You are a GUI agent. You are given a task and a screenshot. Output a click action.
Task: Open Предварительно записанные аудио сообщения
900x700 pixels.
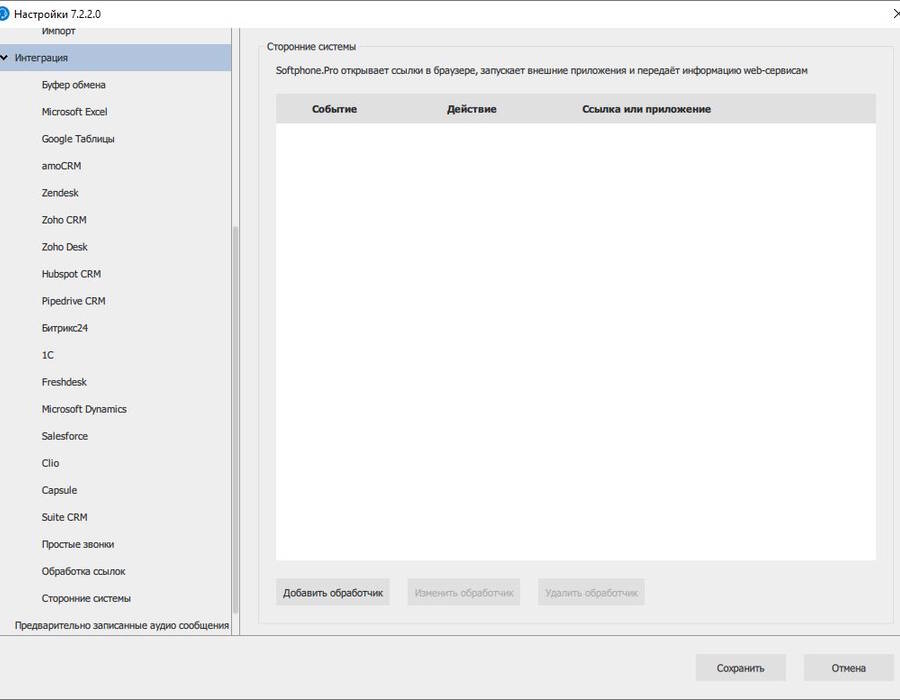[x=122, y=625]
